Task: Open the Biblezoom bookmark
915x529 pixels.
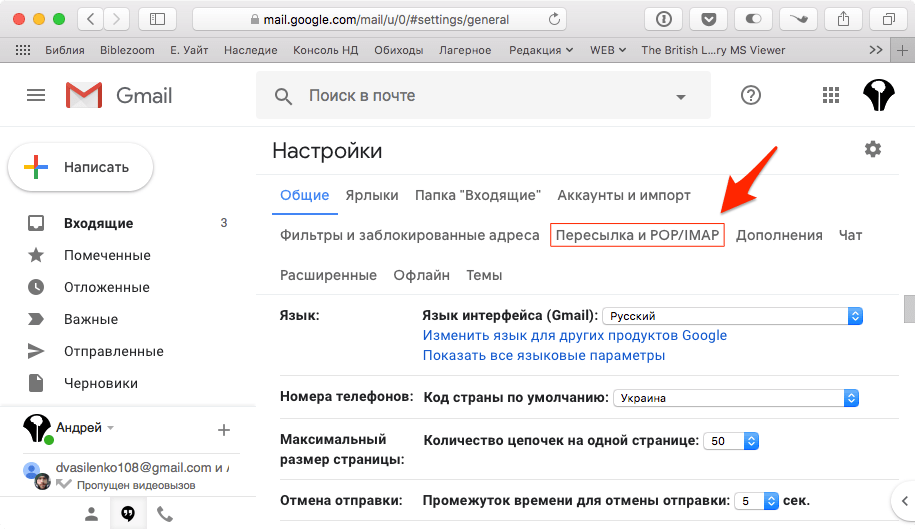Action: click(127, 50)
